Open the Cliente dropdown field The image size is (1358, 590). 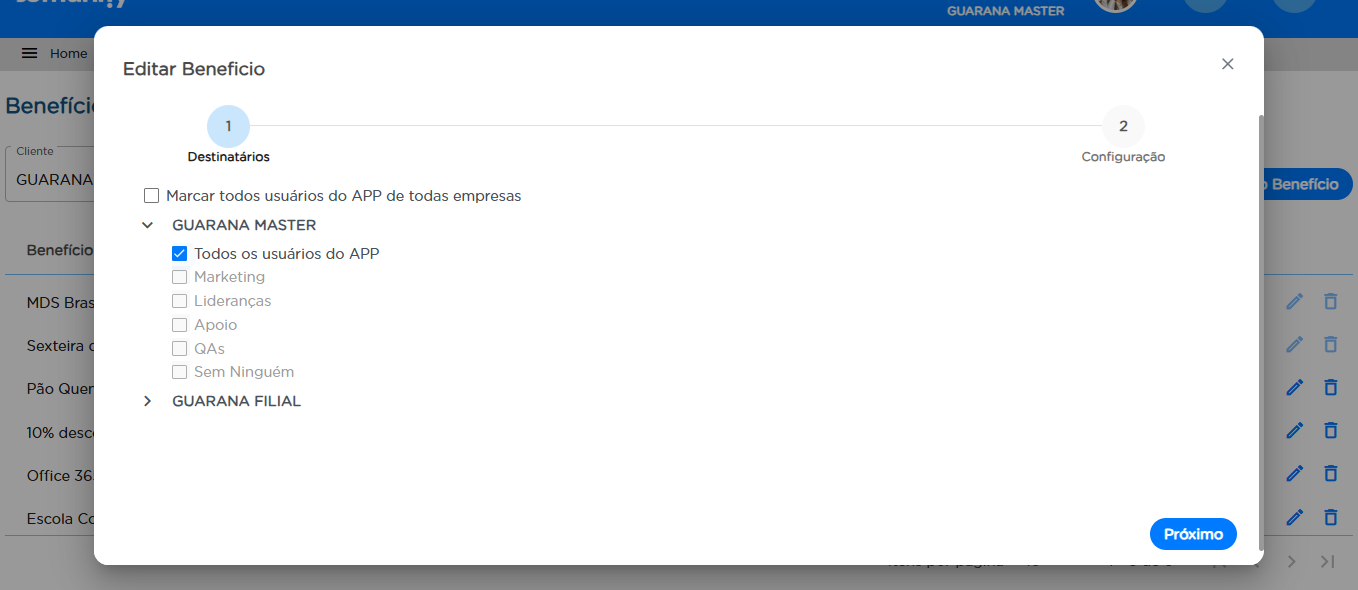coord(50,180)
